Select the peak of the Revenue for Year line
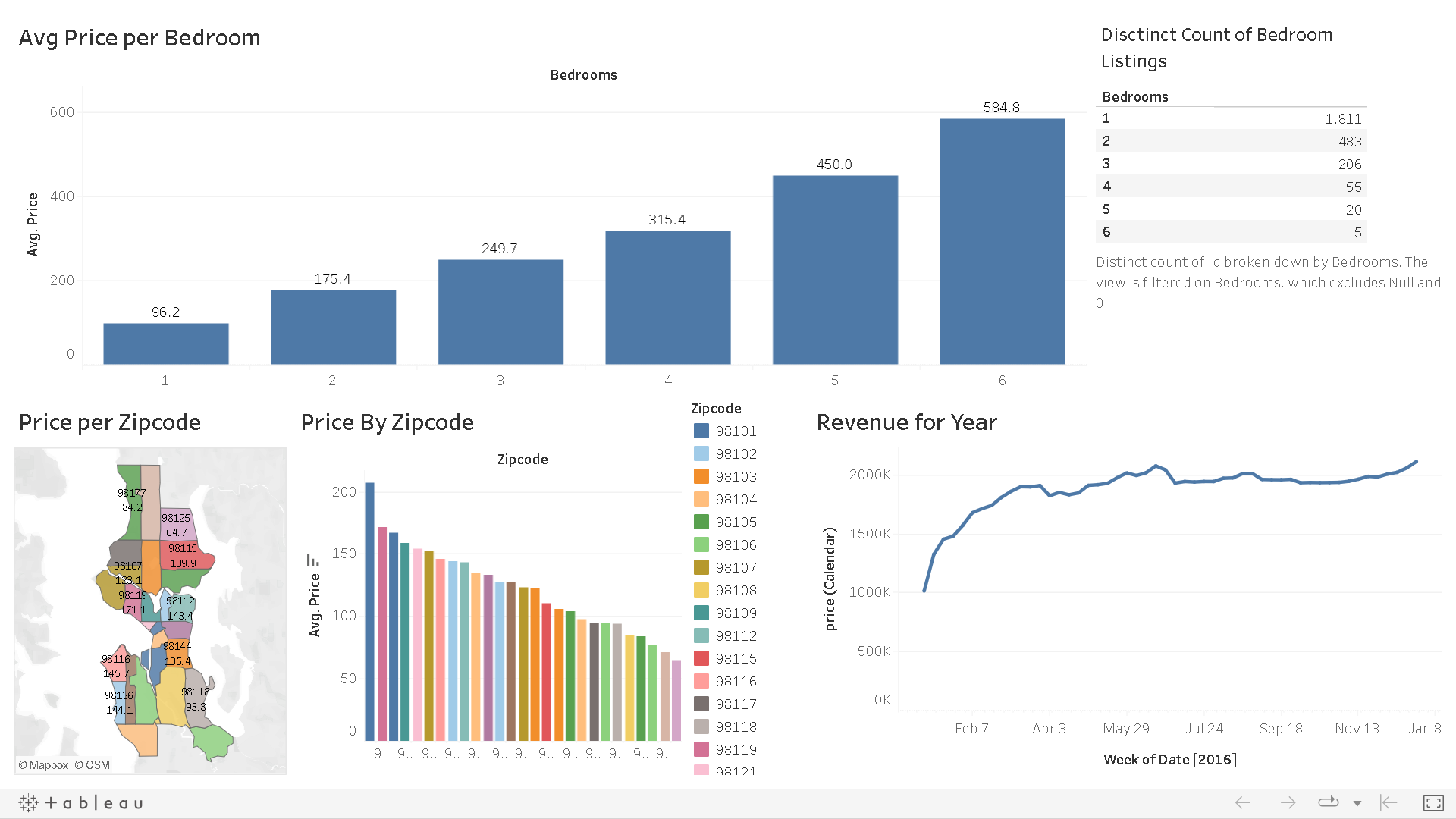Image resolution: width=1456 pixels, height=819 pixels. coord(1415,461)
